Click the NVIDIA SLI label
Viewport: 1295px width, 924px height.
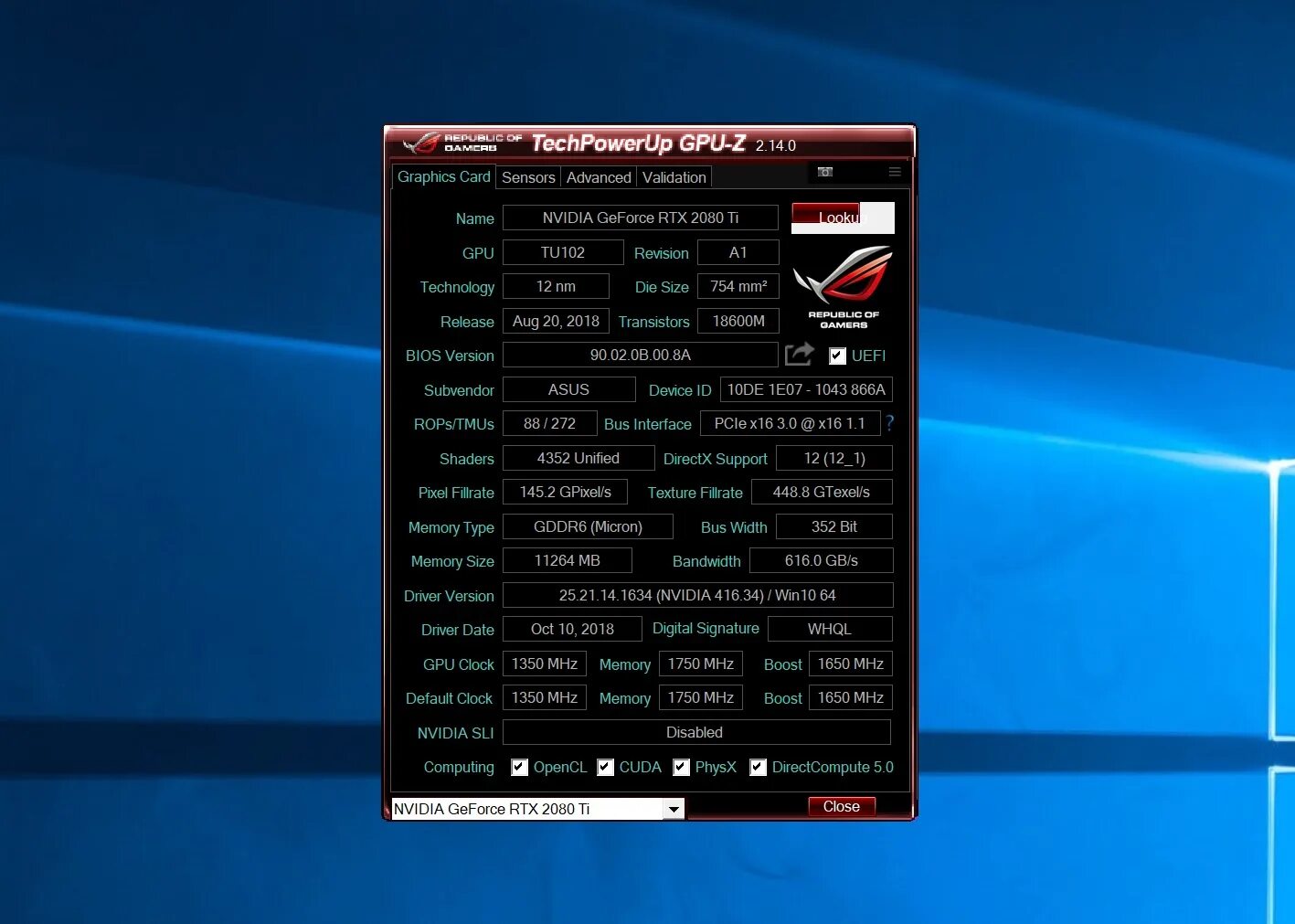[455, 733]
